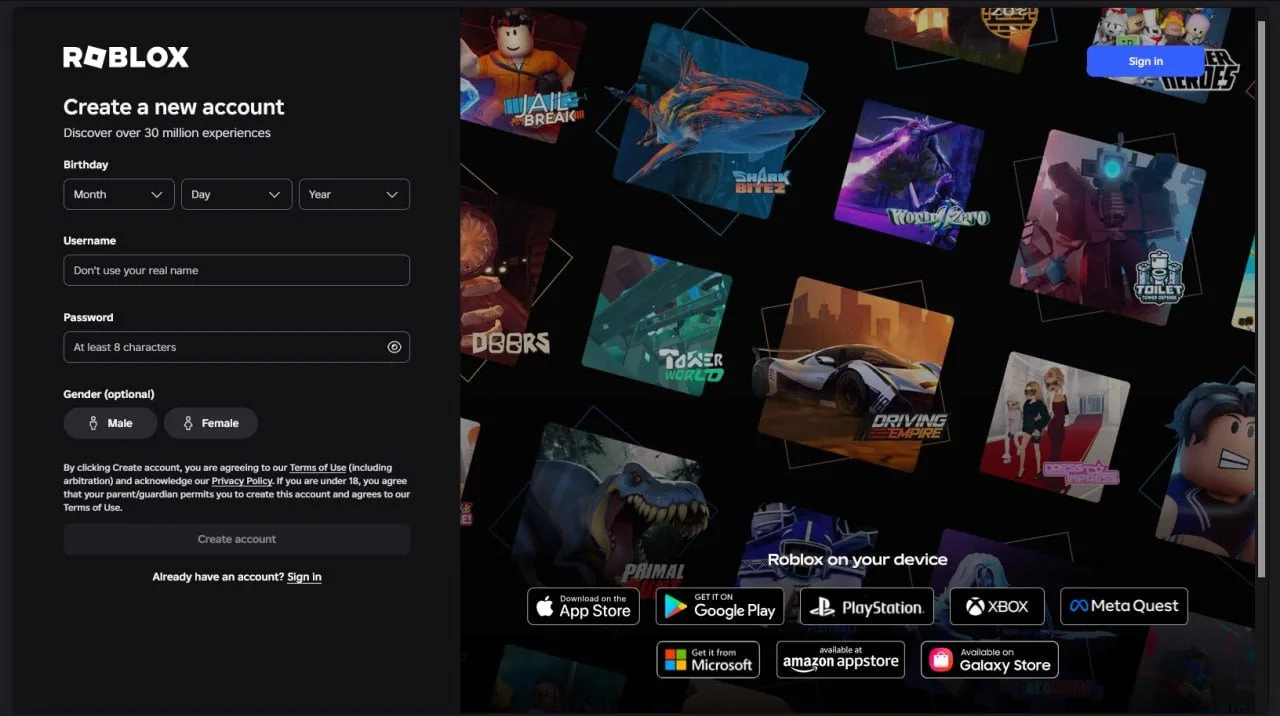Click the Roblox logo
Image resolution: width=1280 pixels, height=716 pixels.
tap(126, 58)
